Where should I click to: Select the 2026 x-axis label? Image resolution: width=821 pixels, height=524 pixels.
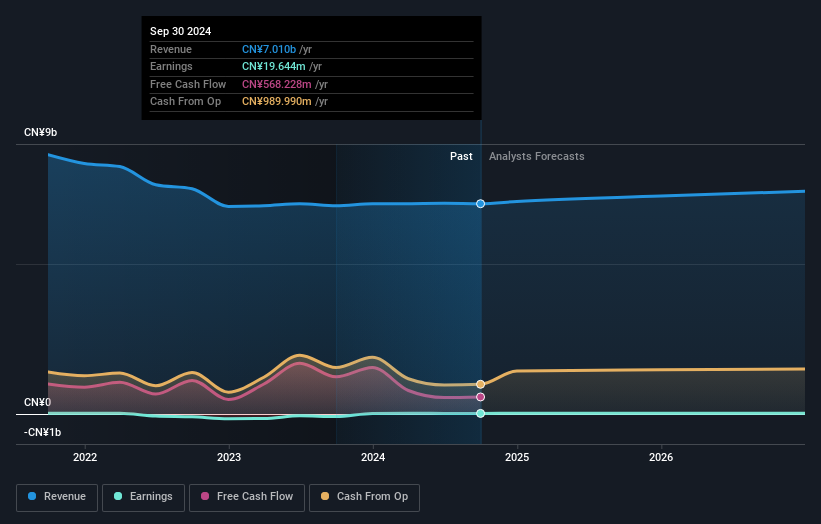coord(661,457)
